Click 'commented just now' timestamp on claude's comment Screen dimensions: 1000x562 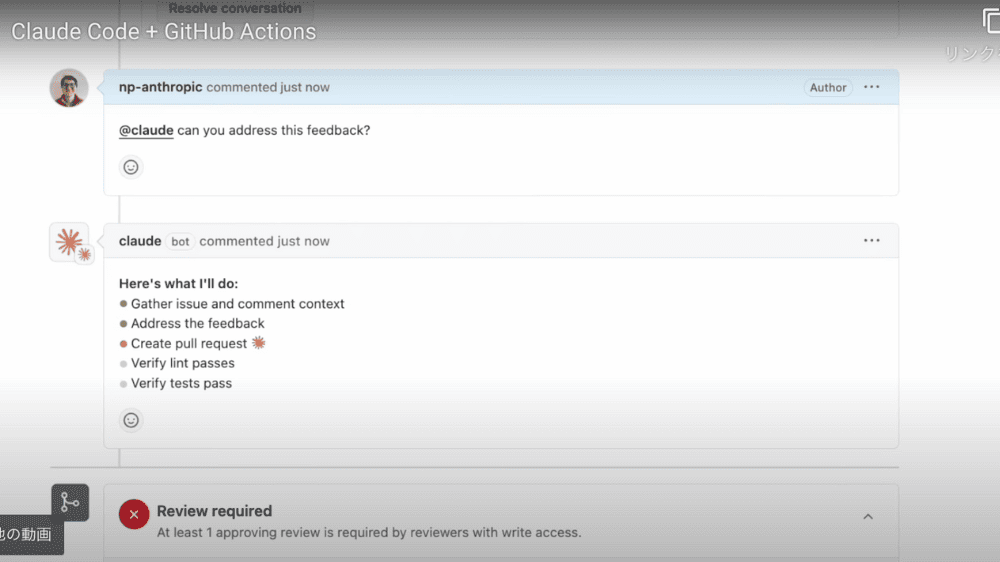click(x=265, y=241)
